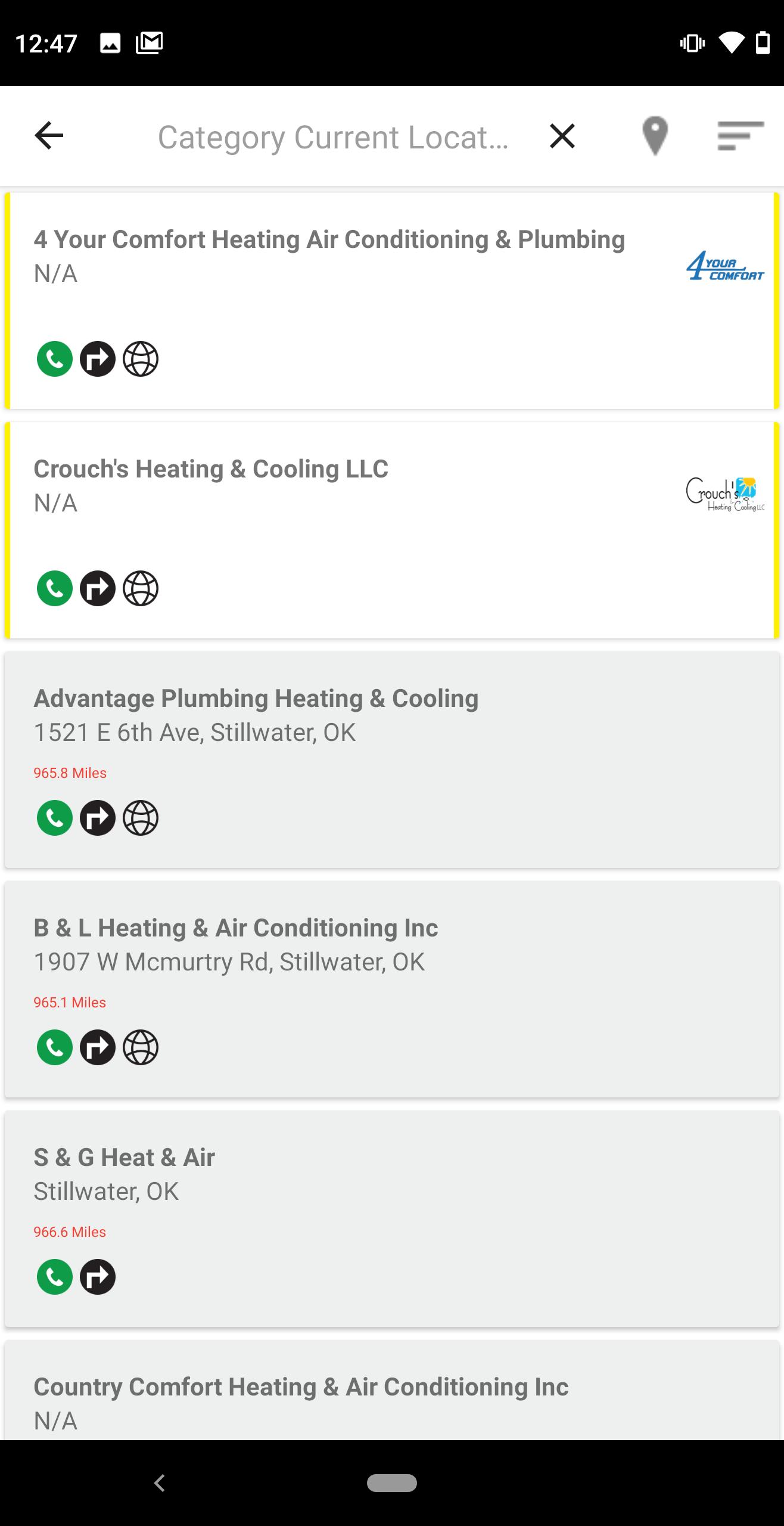The height and width of the screenshot is (1526, 784).
Task: Tap the Crouch's Heating Cooling logo image
Action: pyautogui.click(x=724, y=495)
